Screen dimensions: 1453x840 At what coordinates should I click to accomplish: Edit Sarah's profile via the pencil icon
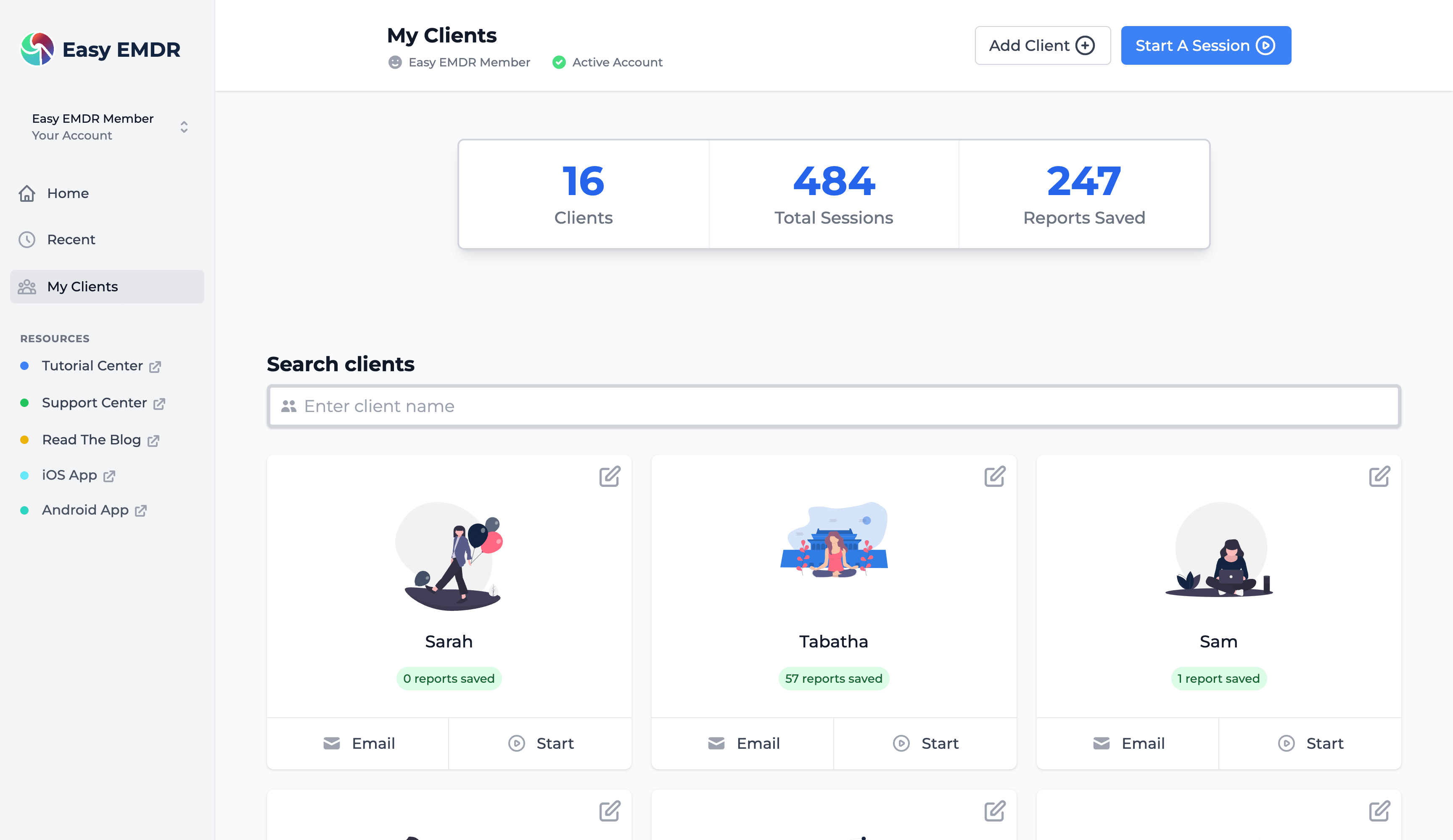point(610,476)
